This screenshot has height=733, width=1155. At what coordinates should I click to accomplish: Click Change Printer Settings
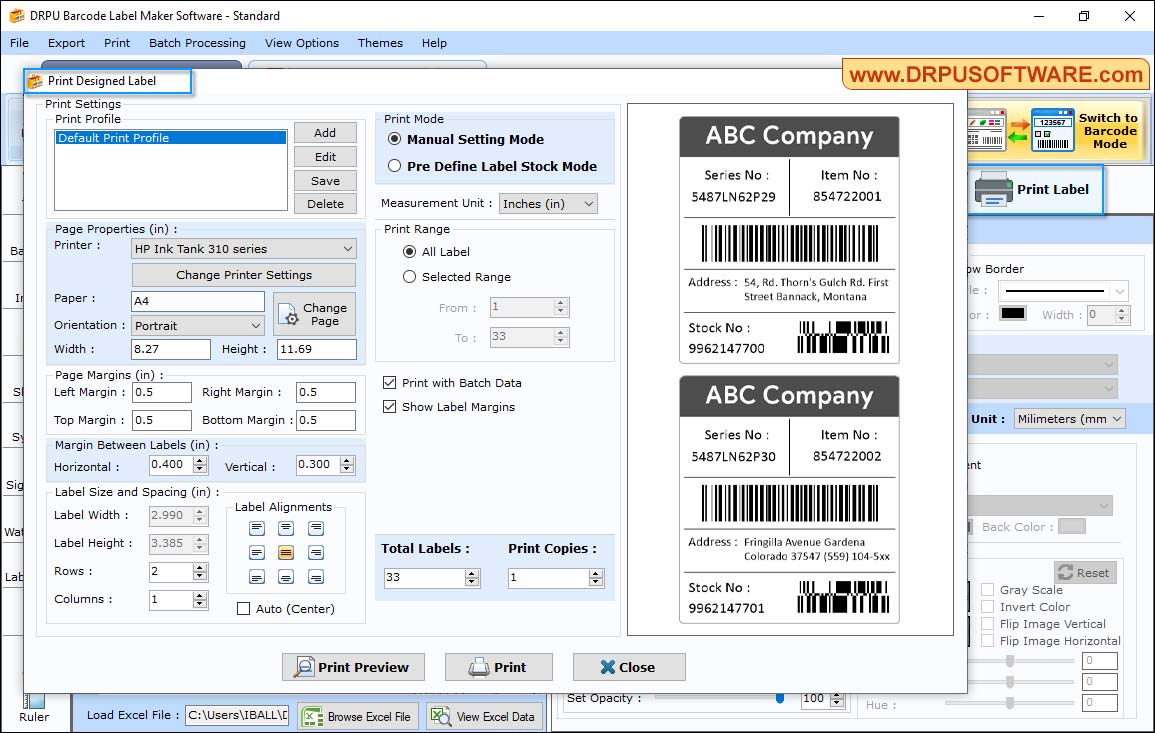coord(243,274)
